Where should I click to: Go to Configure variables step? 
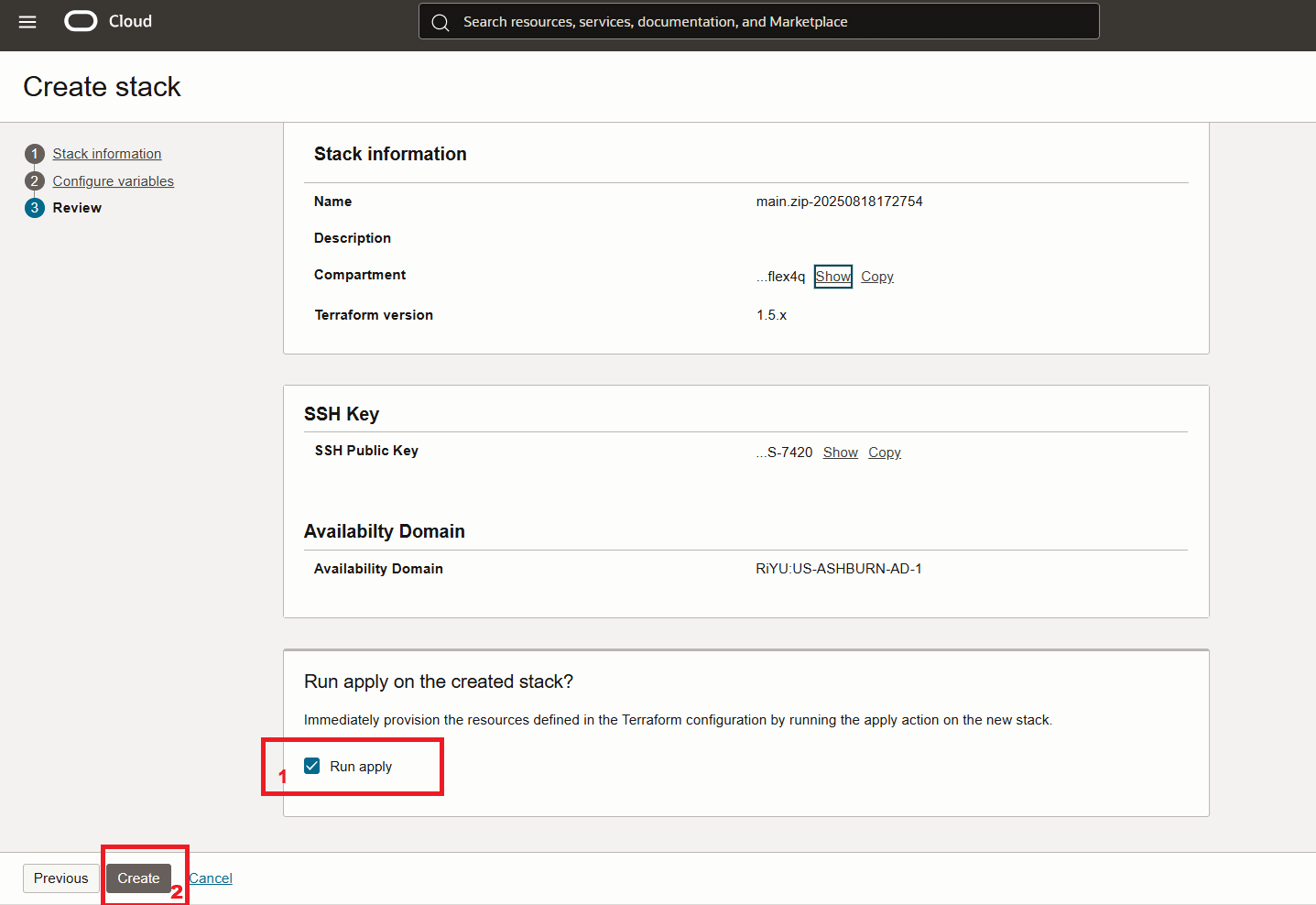point(114,181)
